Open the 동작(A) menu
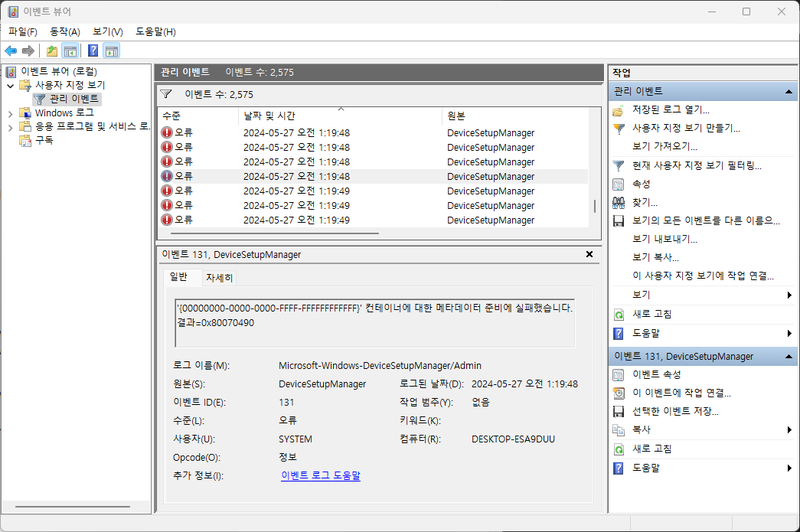800x532 pixels. click(x=65, y=32)
